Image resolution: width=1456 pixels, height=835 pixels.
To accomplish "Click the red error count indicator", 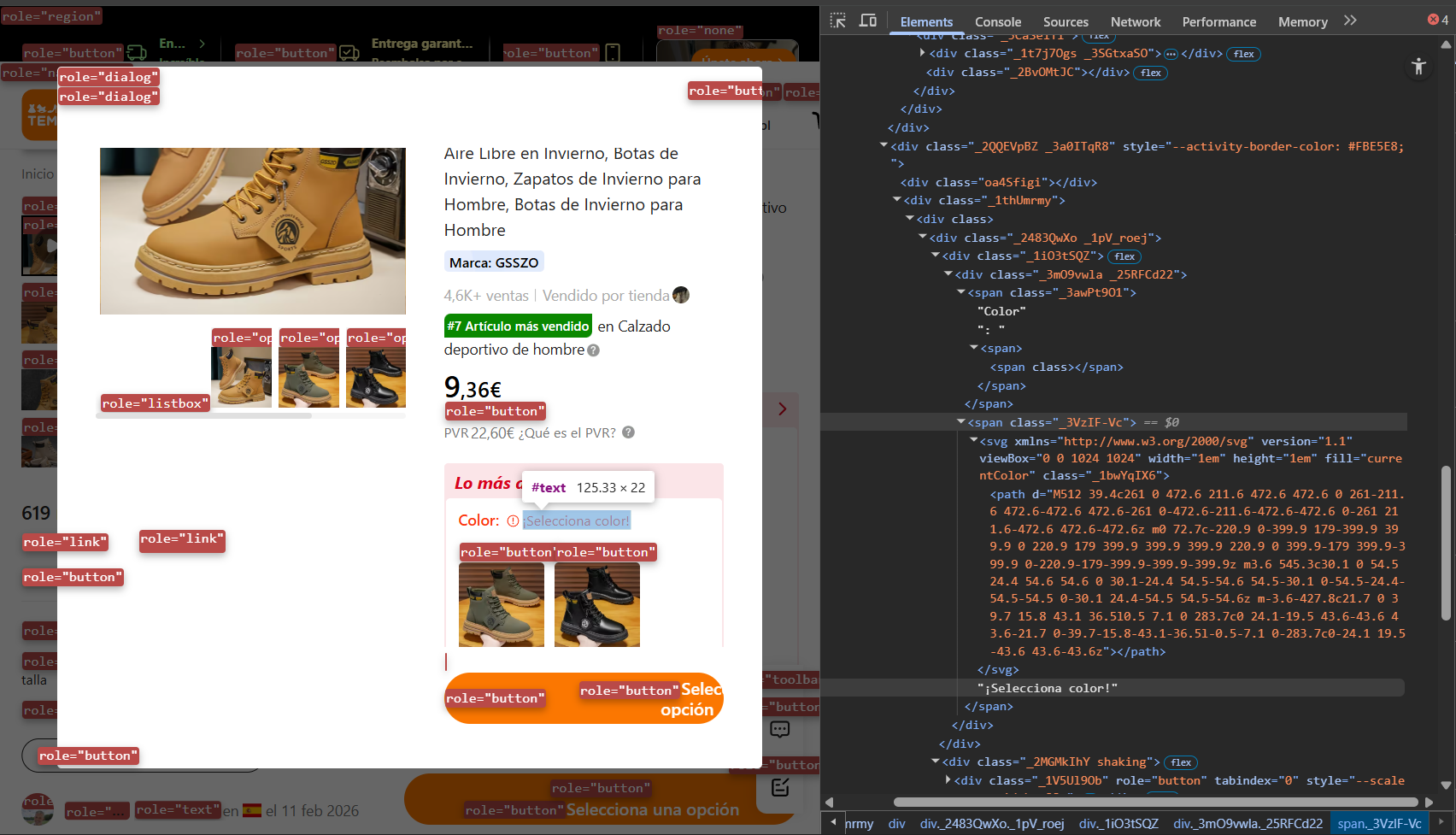I will [x=1438, y=20].
